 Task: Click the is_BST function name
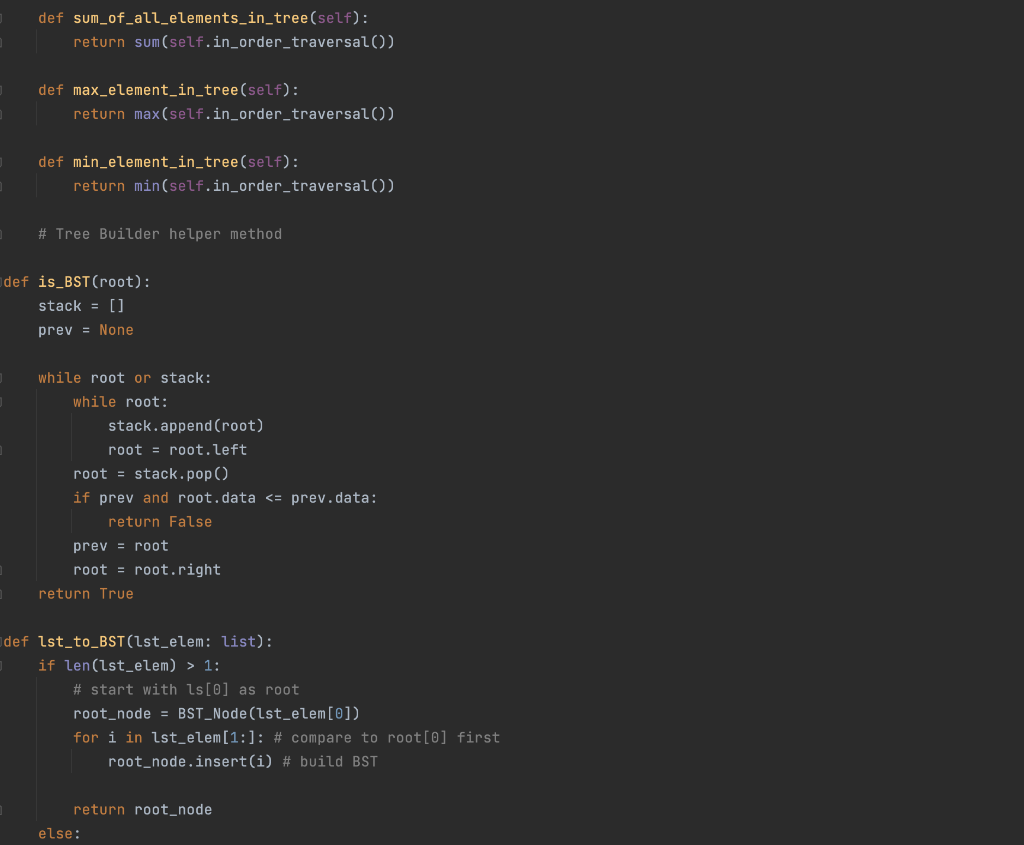63,281
